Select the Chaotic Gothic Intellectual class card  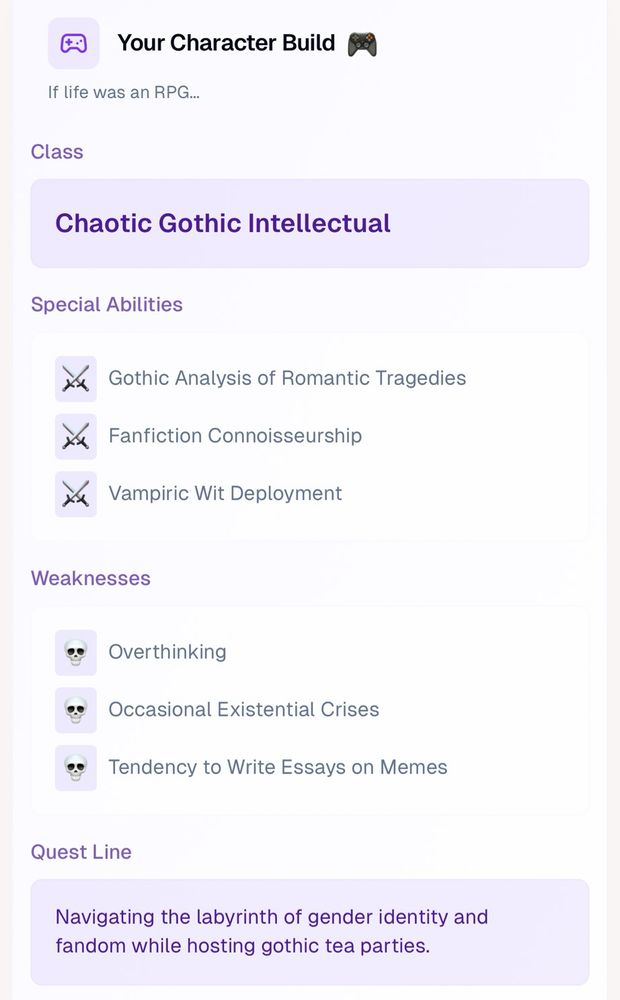[x=310, y=223]
